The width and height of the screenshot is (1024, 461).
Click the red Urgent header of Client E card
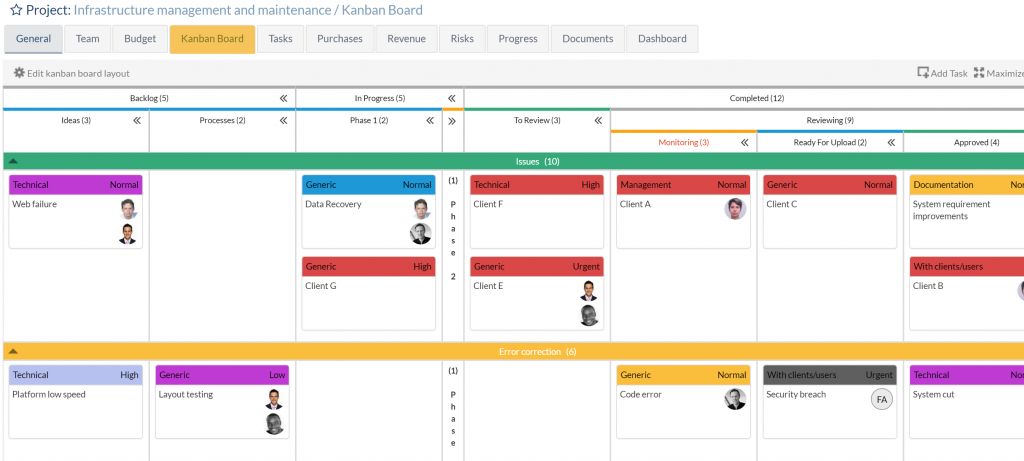click(537, 267)
